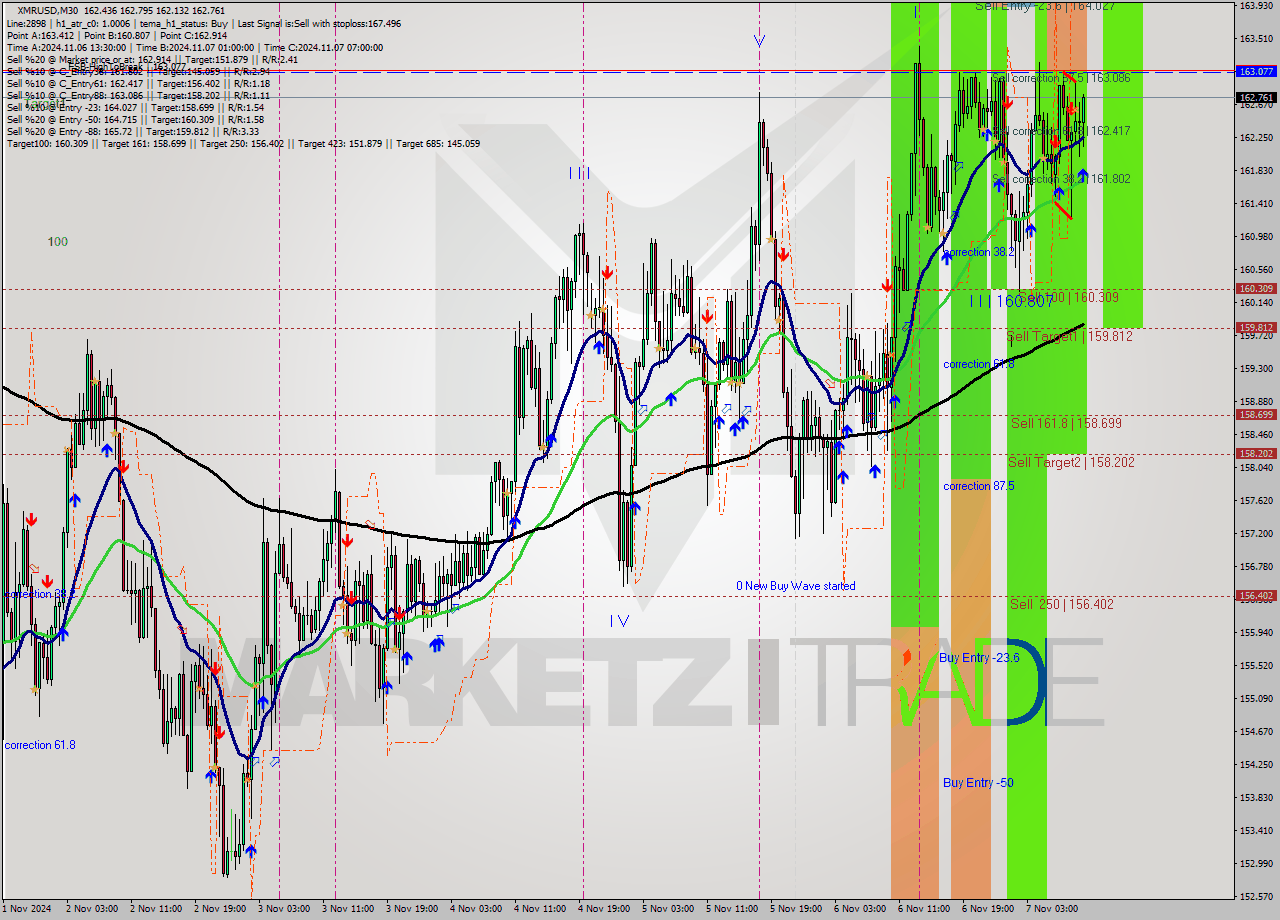Click the '7 Nov 03:00' time axis label
The height and width of the screenshot is (920, 1280).
(1052, 909)
